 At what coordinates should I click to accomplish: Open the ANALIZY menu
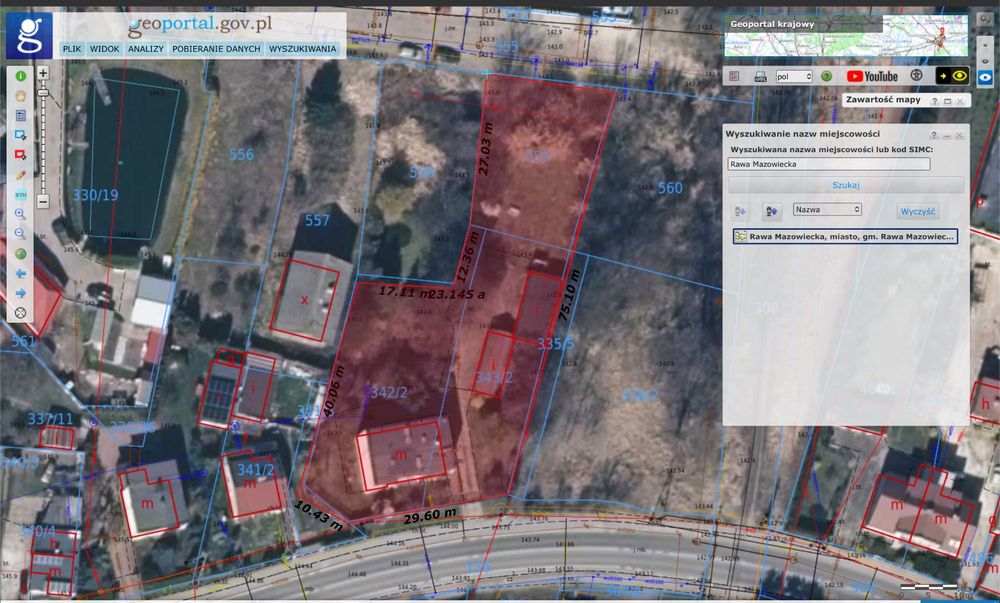[x=145, y=48]
